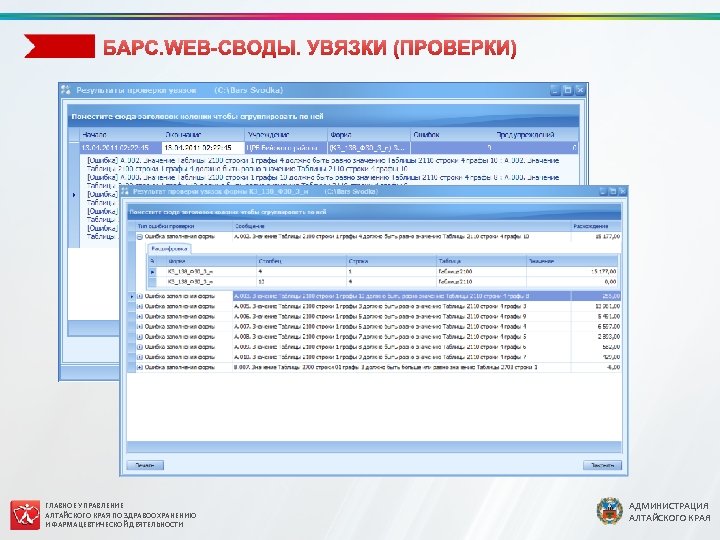Click first [Ошибка] A.002 line in back window
This screenshot has width=720, height=540.
point(323,164)
